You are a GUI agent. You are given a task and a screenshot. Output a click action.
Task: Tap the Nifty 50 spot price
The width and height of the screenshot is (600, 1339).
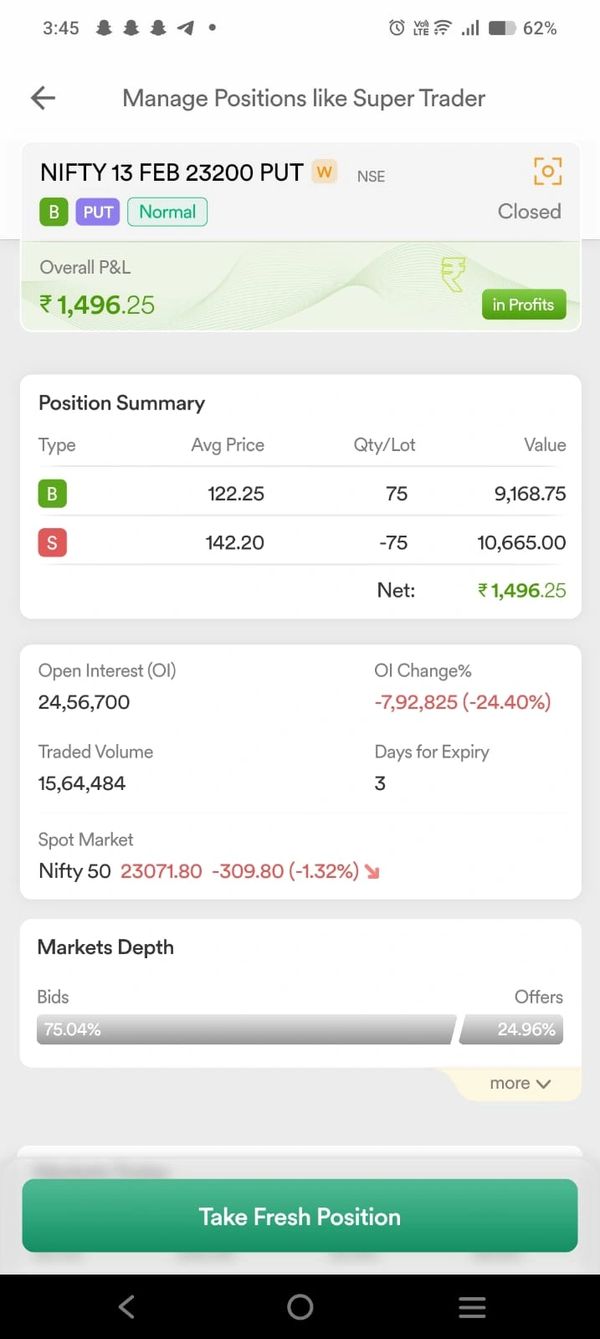tap(161, 871)
